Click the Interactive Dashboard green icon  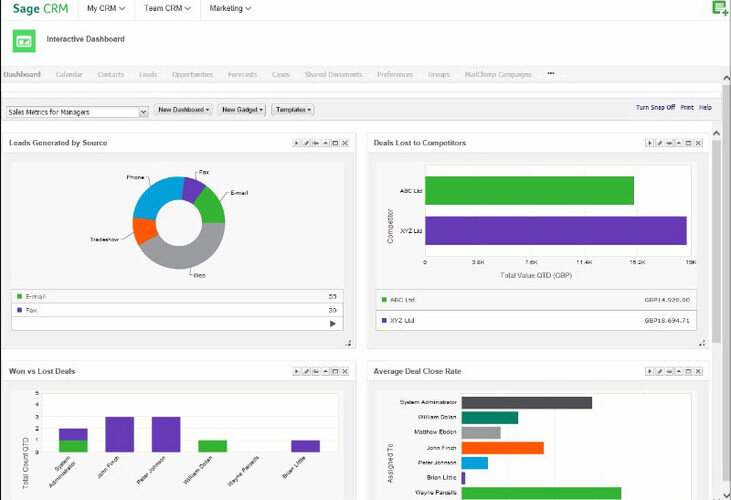pos(24,41)
